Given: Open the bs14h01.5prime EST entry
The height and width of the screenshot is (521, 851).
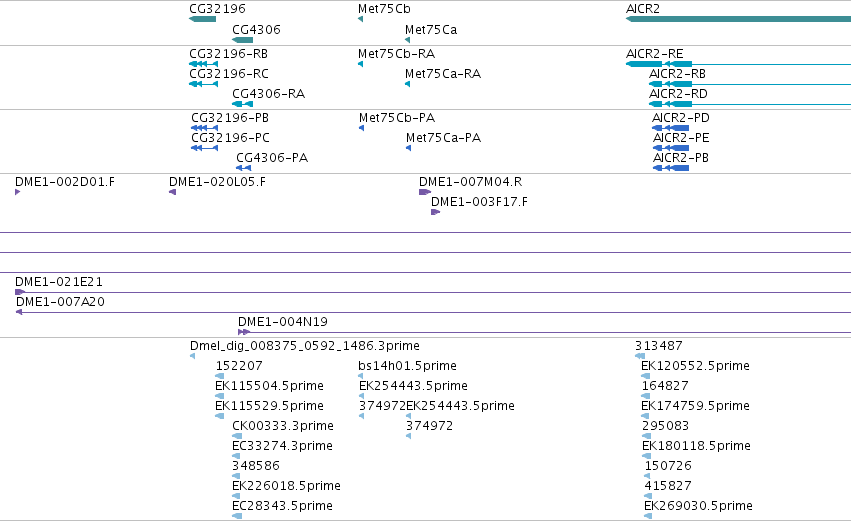Looking at the screenshot, I should click(407, 366).
